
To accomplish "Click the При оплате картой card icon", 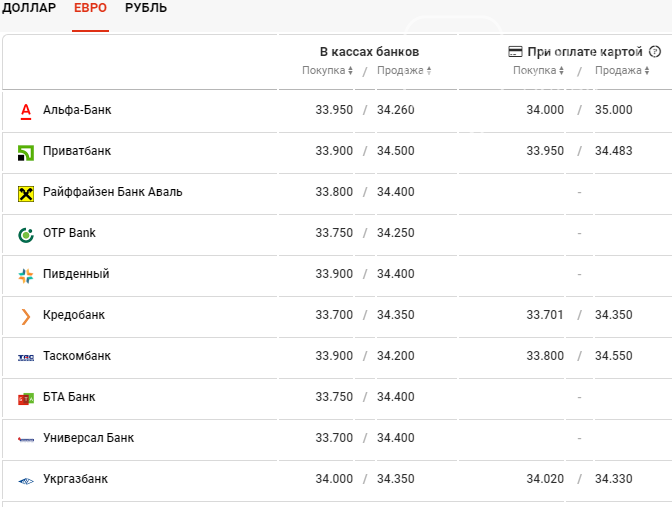I will (515, 52).
